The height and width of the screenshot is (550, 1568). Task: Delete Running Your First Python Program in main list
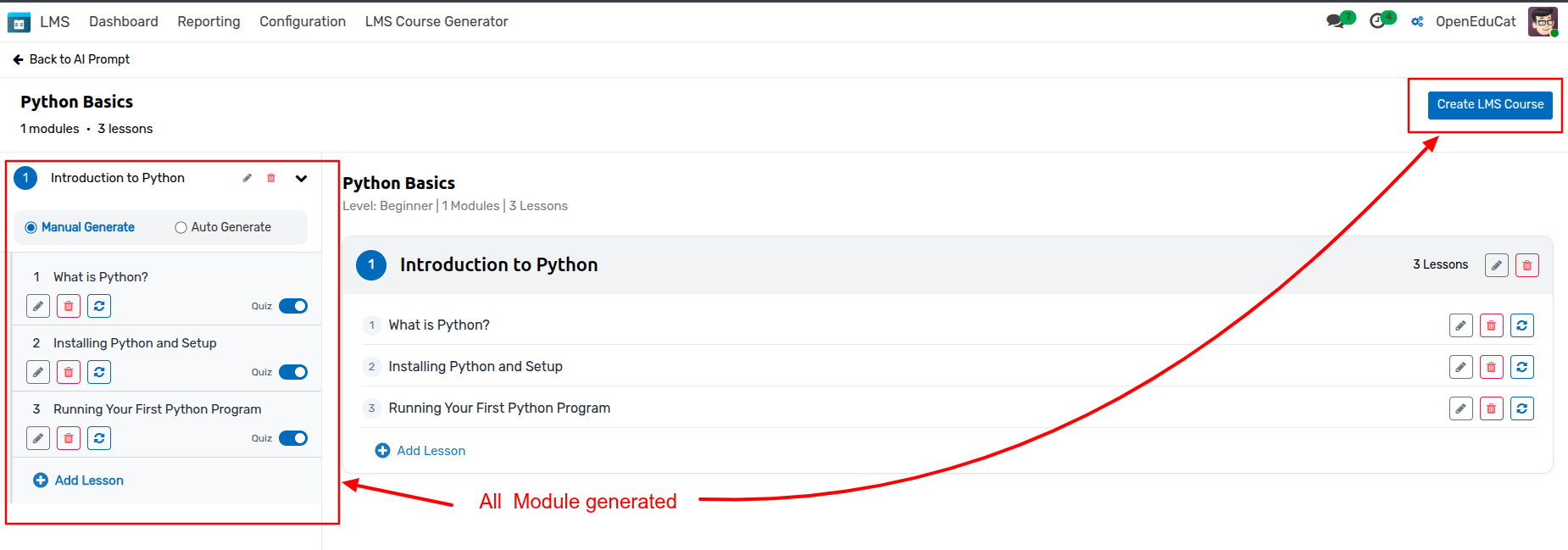[x=1492, y=408]
